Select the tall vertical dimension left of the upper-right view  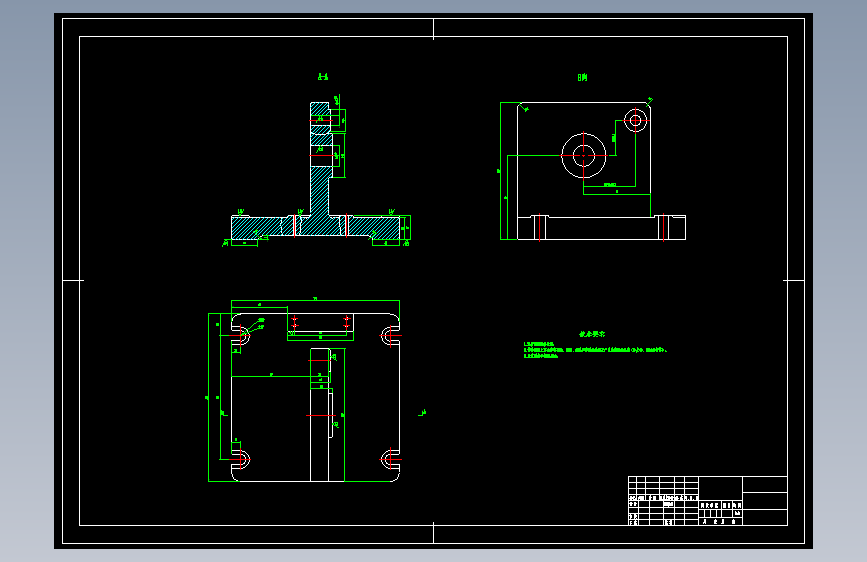[500, 171]
